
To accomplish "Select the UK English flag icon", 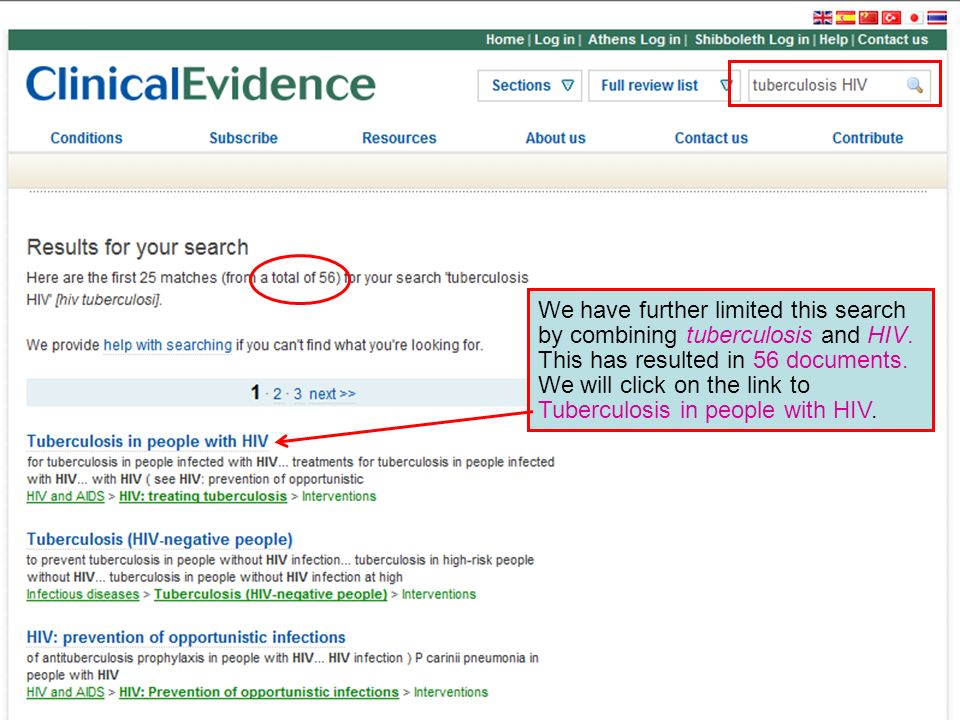I will pos(822,18).
